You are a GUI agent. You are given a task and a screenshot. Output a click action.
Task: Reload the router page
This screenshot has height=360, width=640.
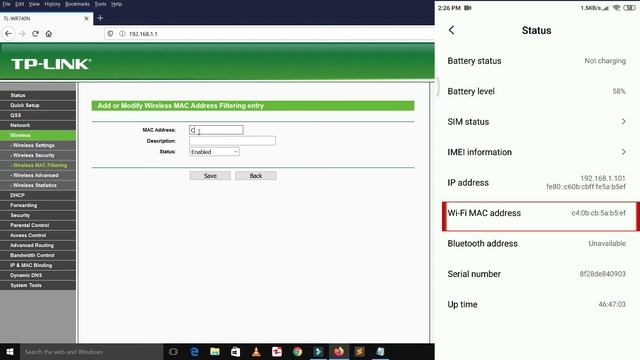click(36, 34)
